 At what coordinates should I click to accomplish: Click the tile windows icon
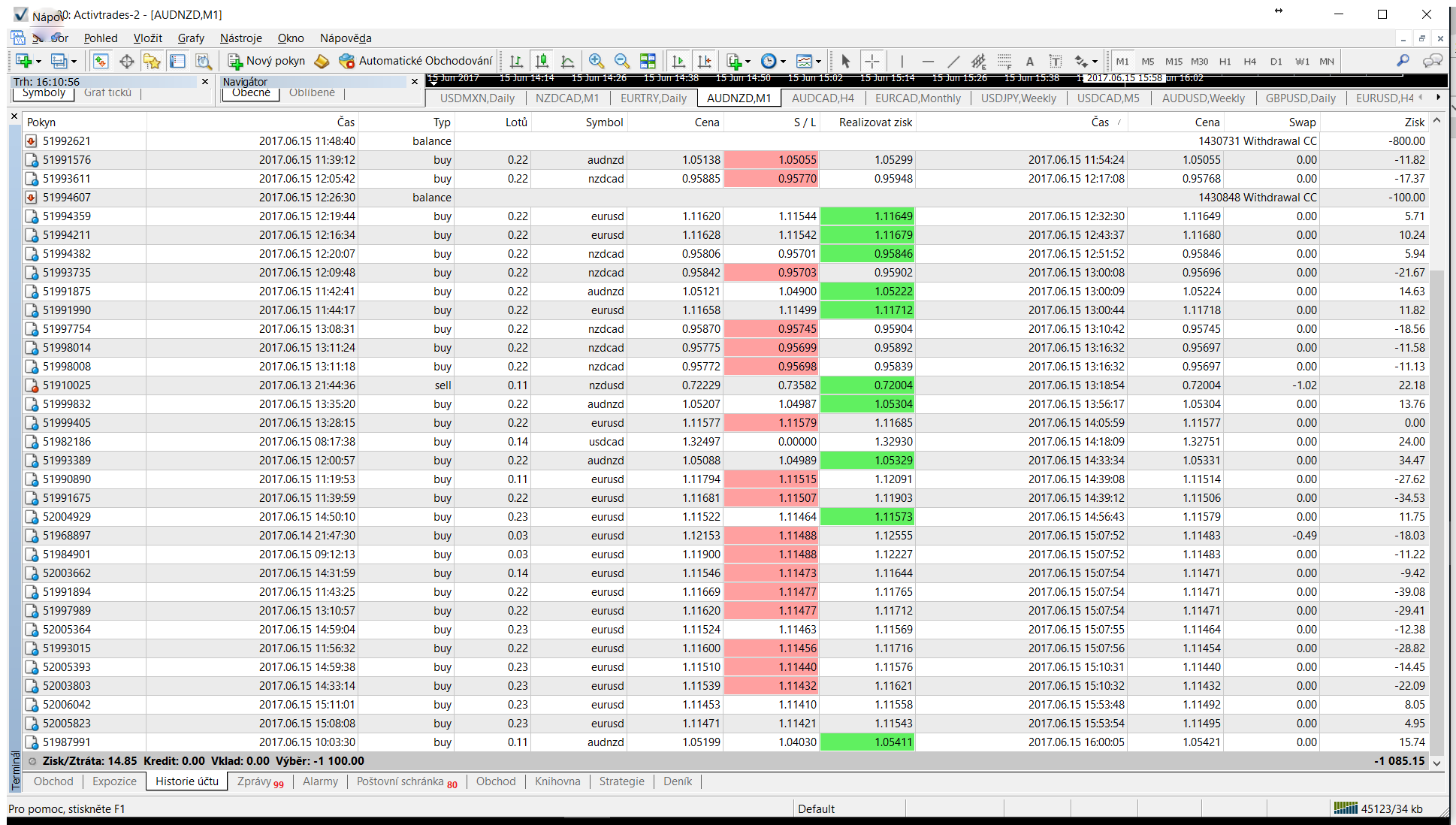click(648, 62)
